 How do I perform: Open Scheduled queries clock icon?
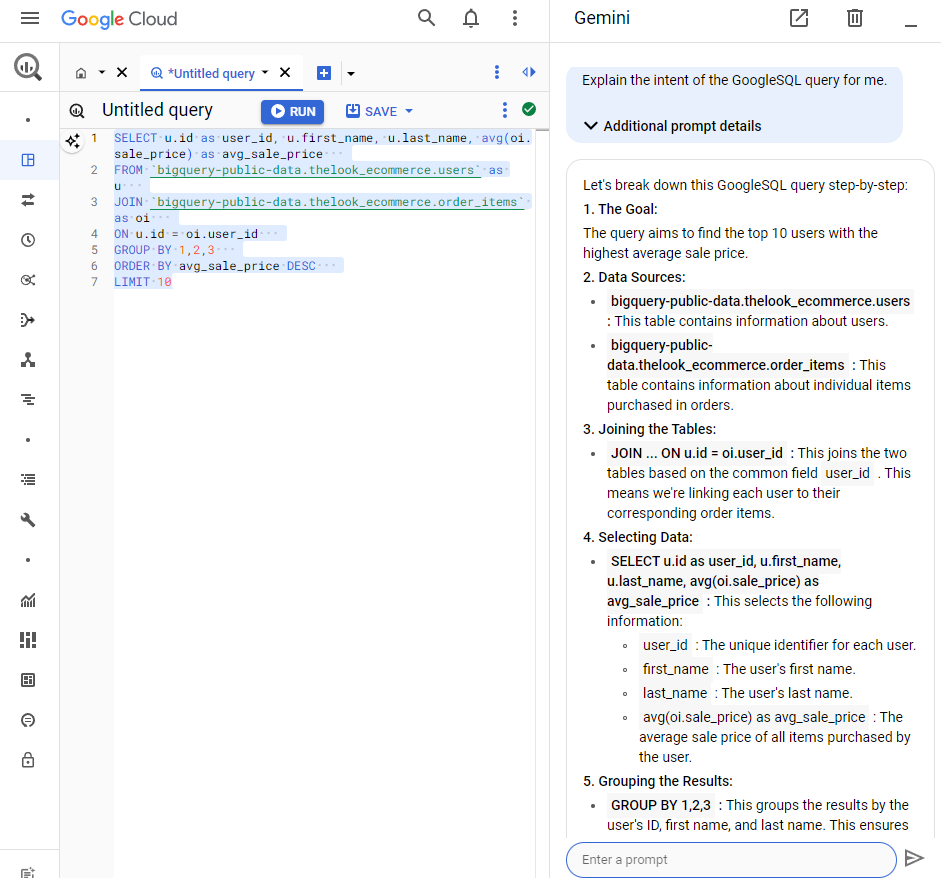tap(28, 240)
